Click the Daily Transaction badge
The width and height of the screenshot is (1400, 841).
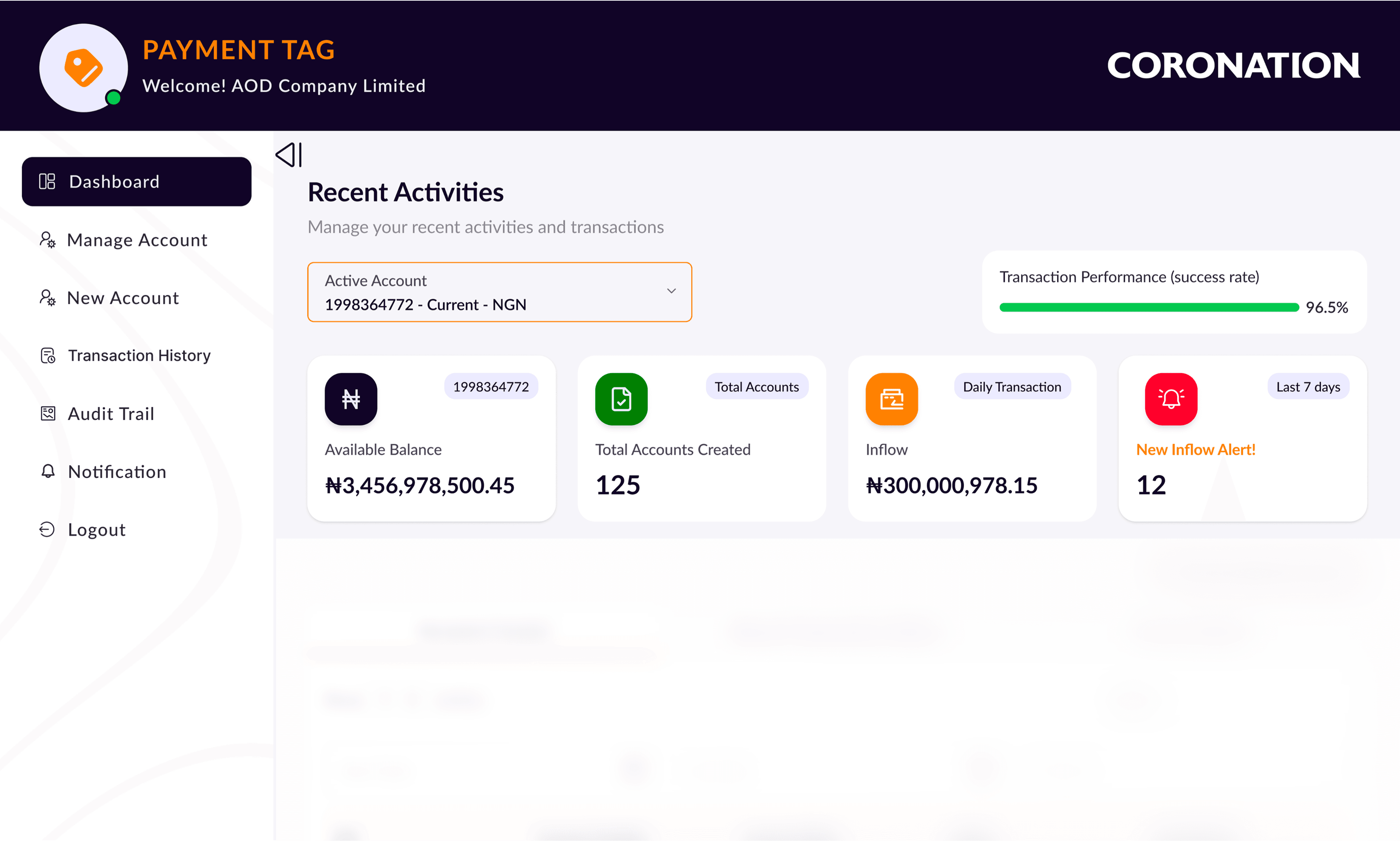(x=1012, y=387)
